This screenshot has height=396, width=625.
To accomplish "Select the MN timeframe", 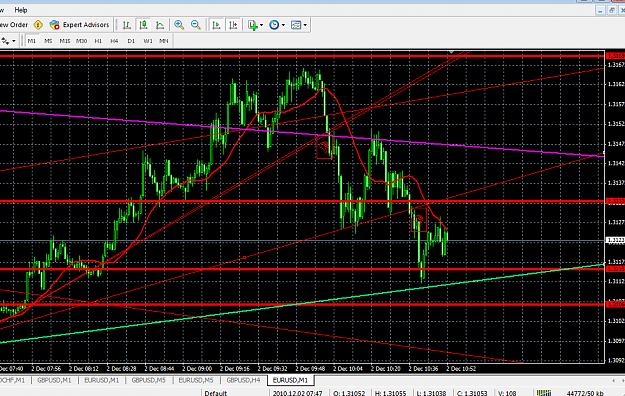I will (x=164, y=41).
